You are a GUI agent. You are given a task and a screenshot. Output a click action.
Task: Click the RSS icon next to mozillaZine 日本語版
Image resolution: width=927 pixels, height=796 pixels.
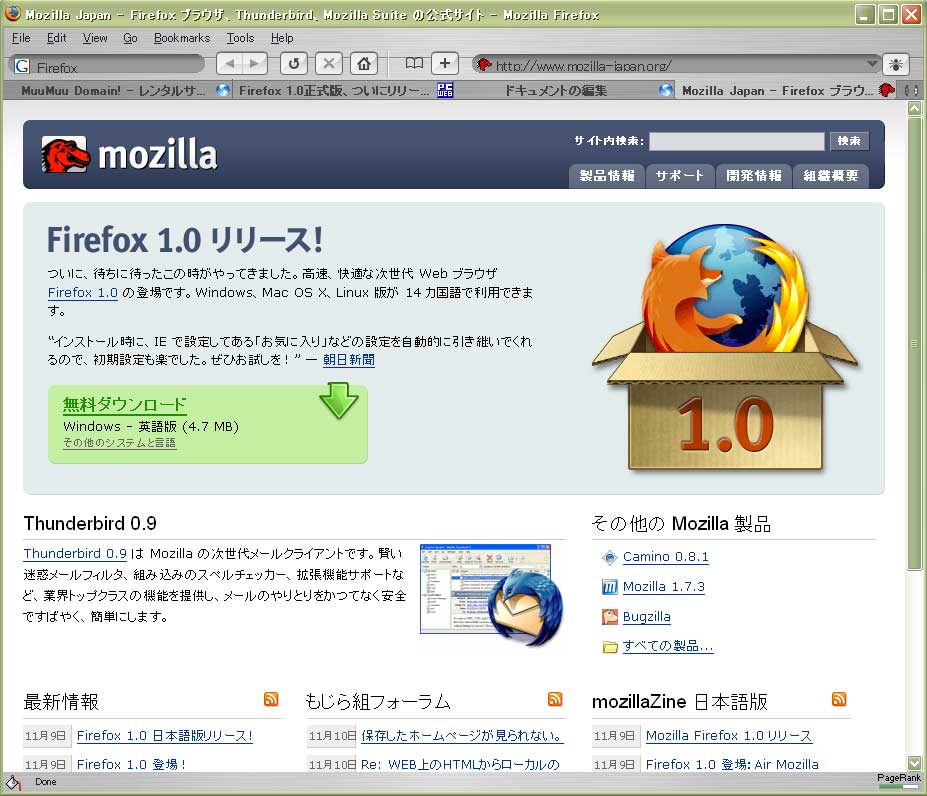coord(839,699)
